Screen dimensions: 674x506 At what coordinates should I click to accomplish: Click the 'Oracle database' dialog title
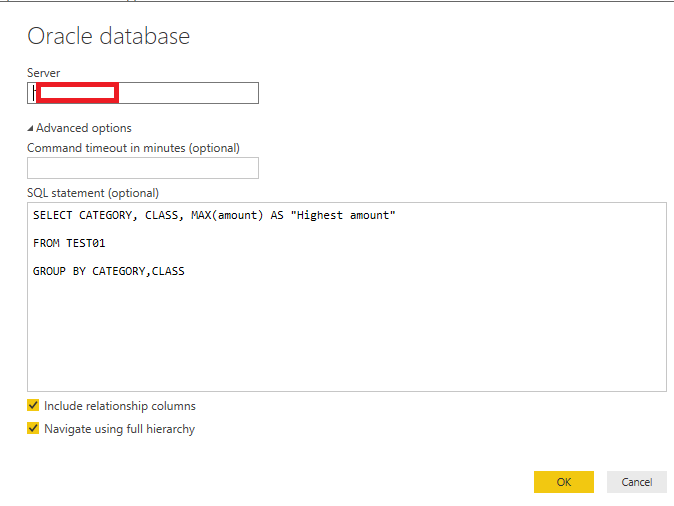(108, 36)
